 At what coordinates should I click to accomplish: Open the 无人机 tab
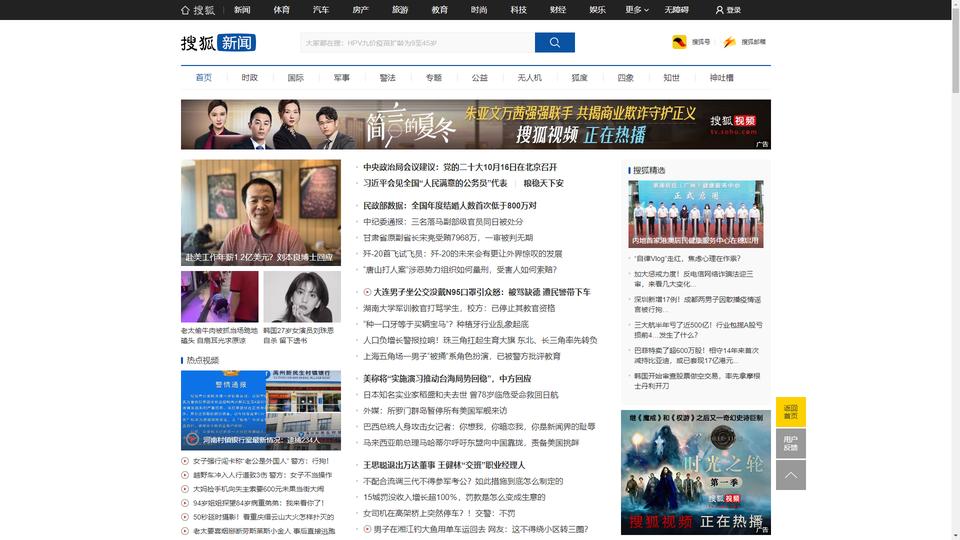coord(530,78)
